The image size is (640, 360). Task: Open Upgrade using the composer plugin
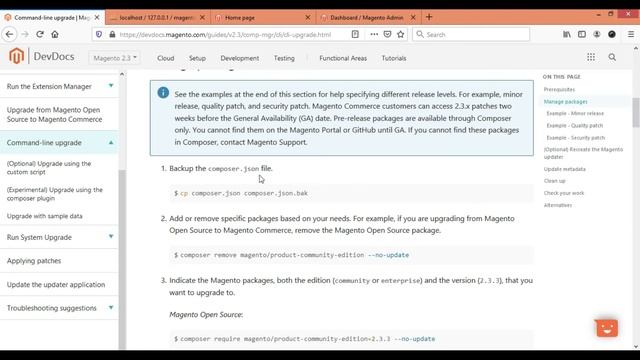(x=55, y=194)
